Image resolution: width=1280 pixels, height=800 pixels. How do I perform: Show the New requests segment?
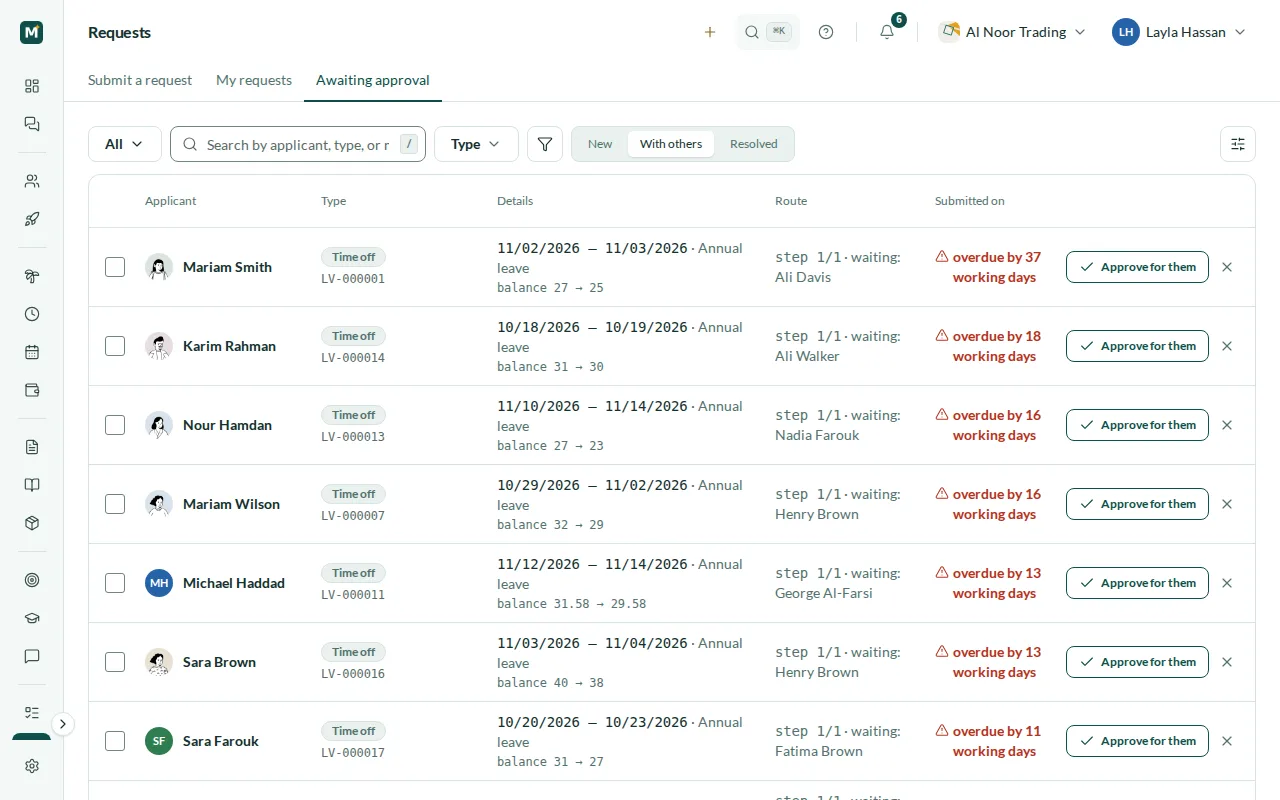600,144
